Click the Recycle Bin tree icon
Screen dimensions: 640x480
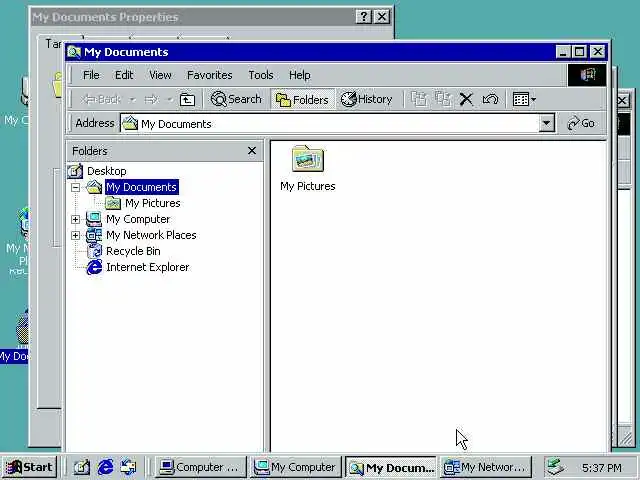click(x=94, y=251)
